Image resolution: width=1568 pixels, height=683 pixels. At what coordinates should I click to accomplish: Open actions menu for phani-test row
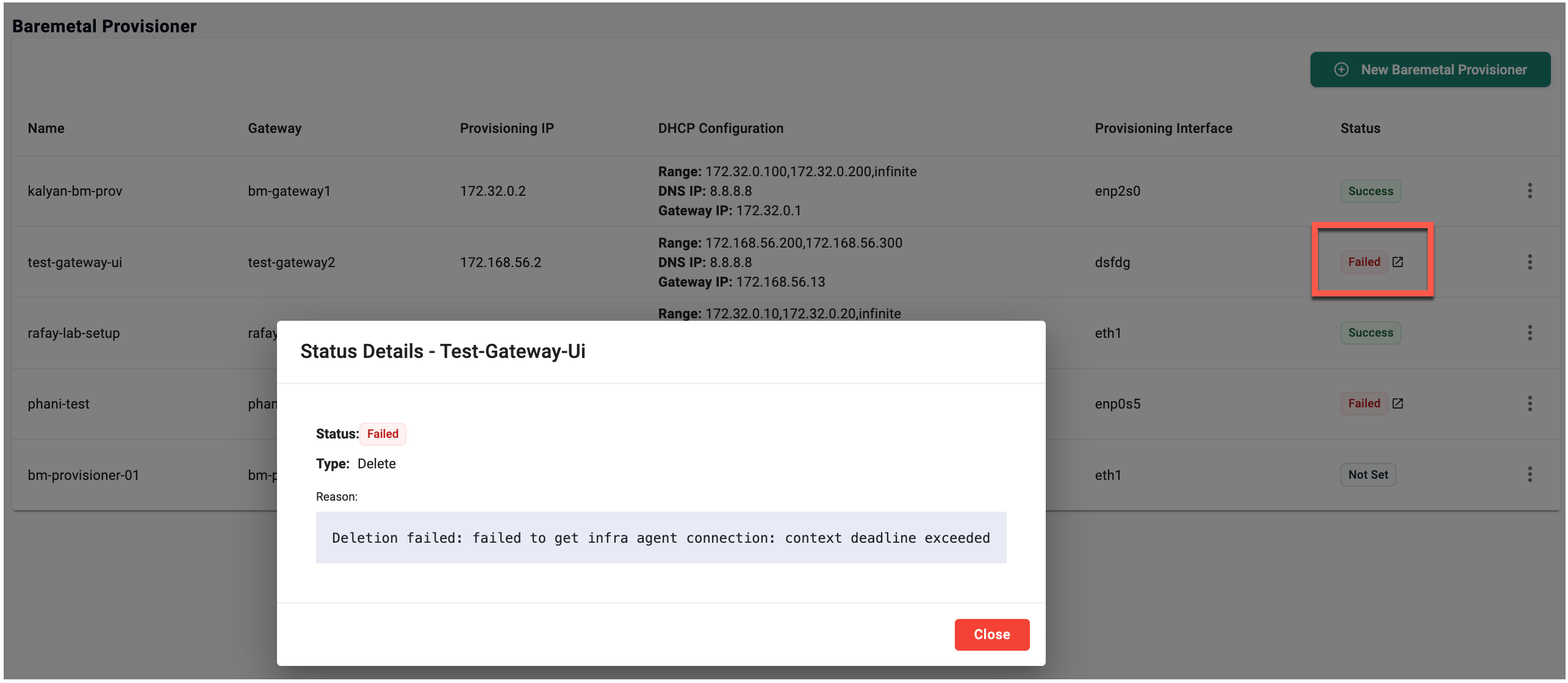click(1530, 404)
